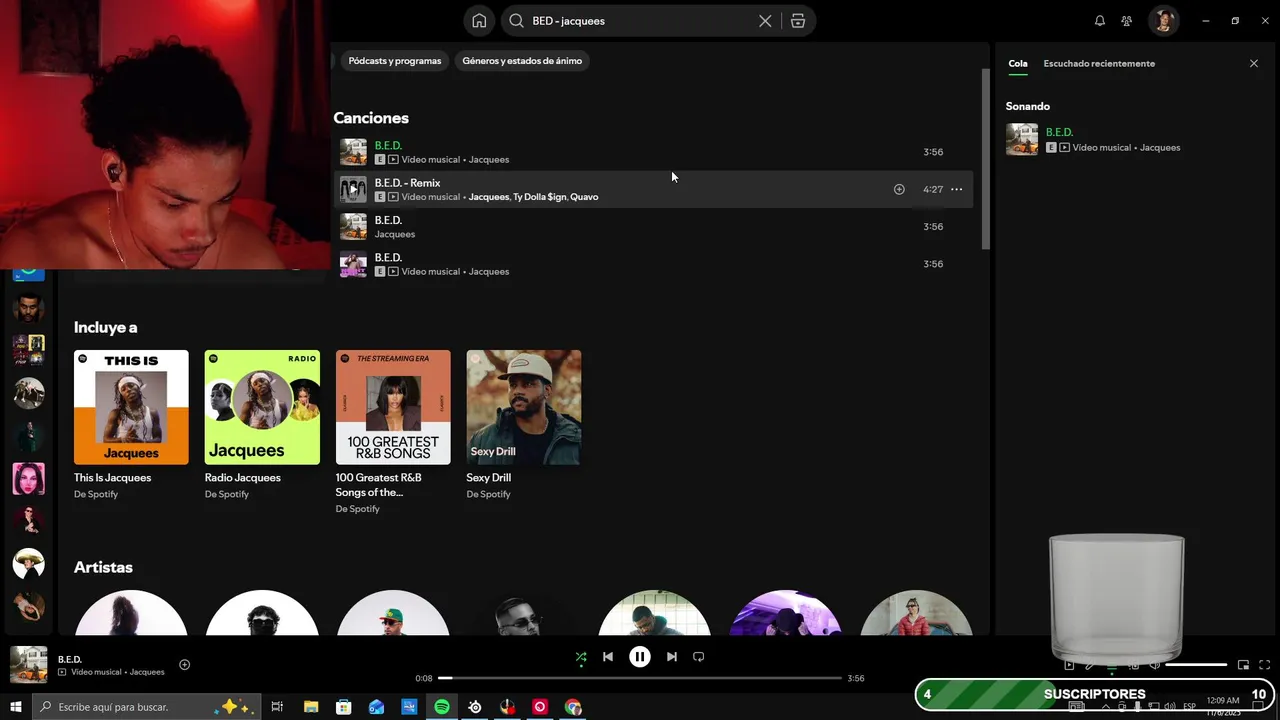Click the Canciones section heading
The width and height of the screenshot is (1280, 720).
pyautogui.click(x=371, y=118)
